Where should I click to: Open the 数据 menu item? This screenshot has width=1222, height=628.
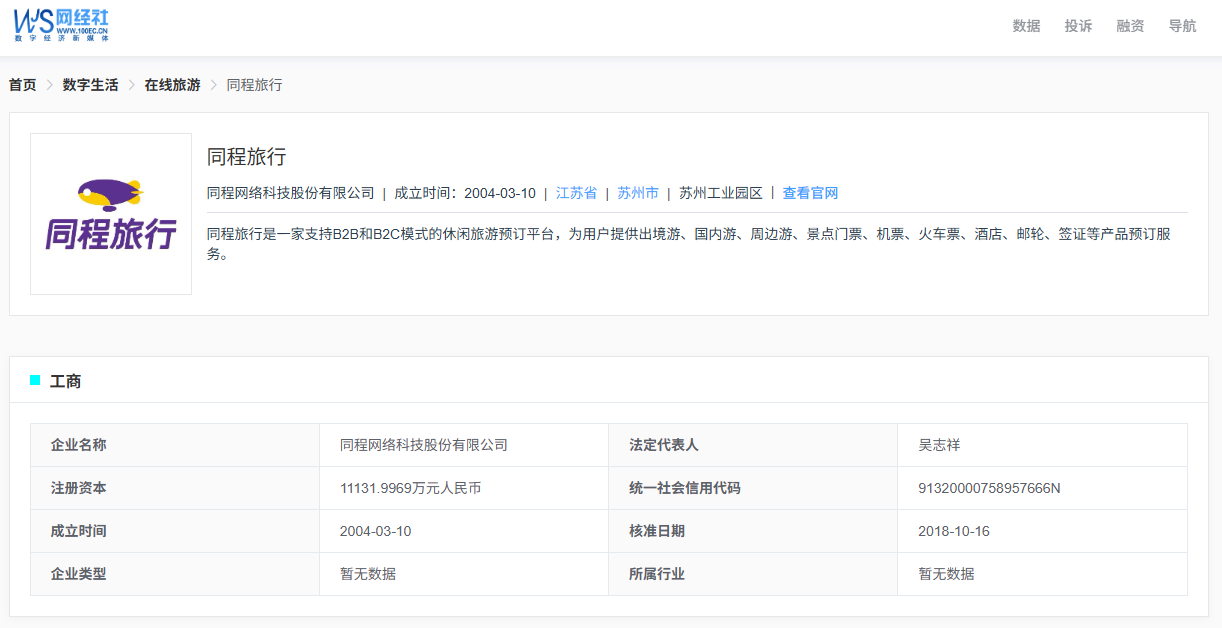(1026, 26)
